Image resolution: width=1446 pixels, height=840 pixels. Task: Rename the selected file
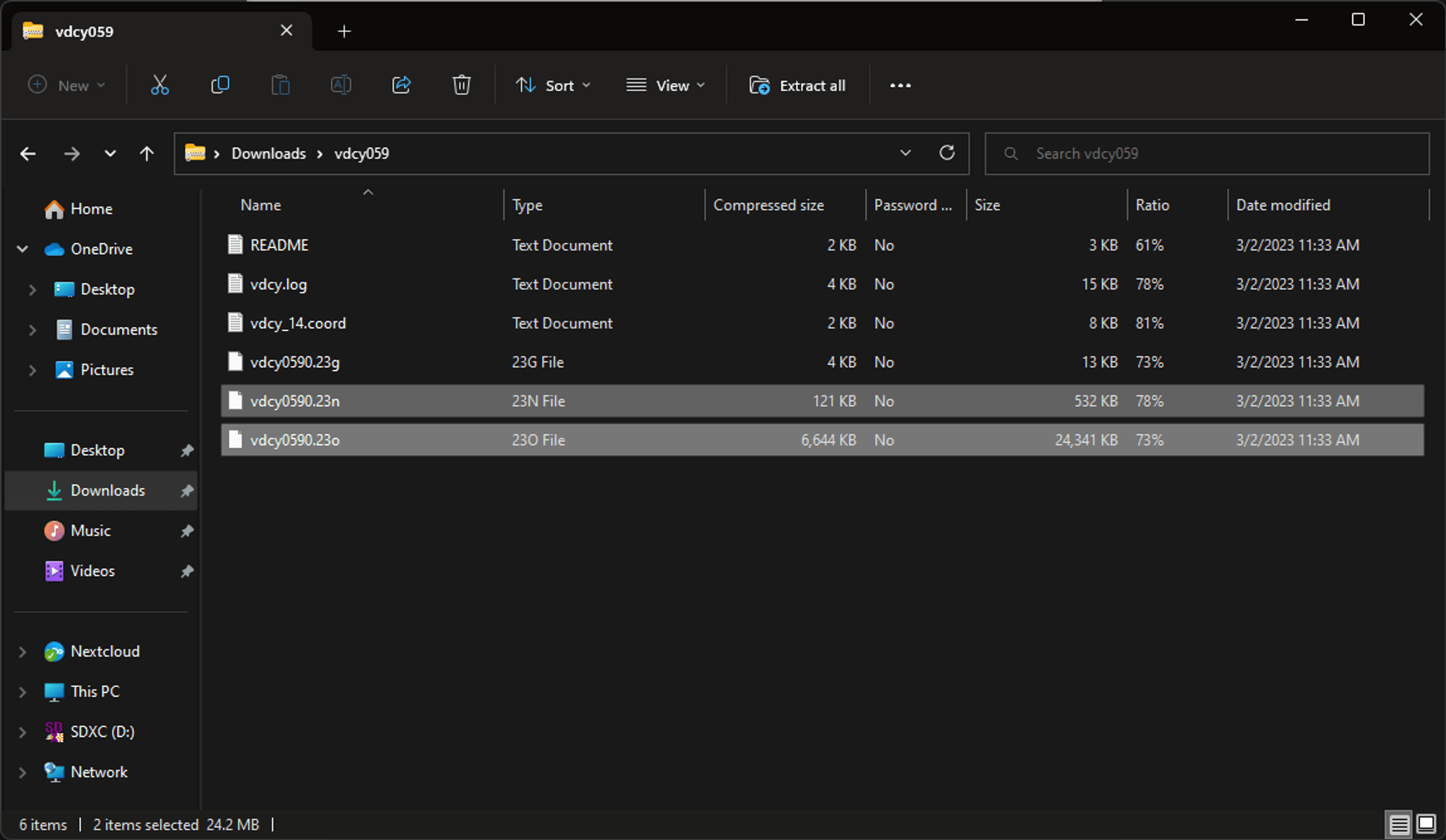[x=341, y=85]
